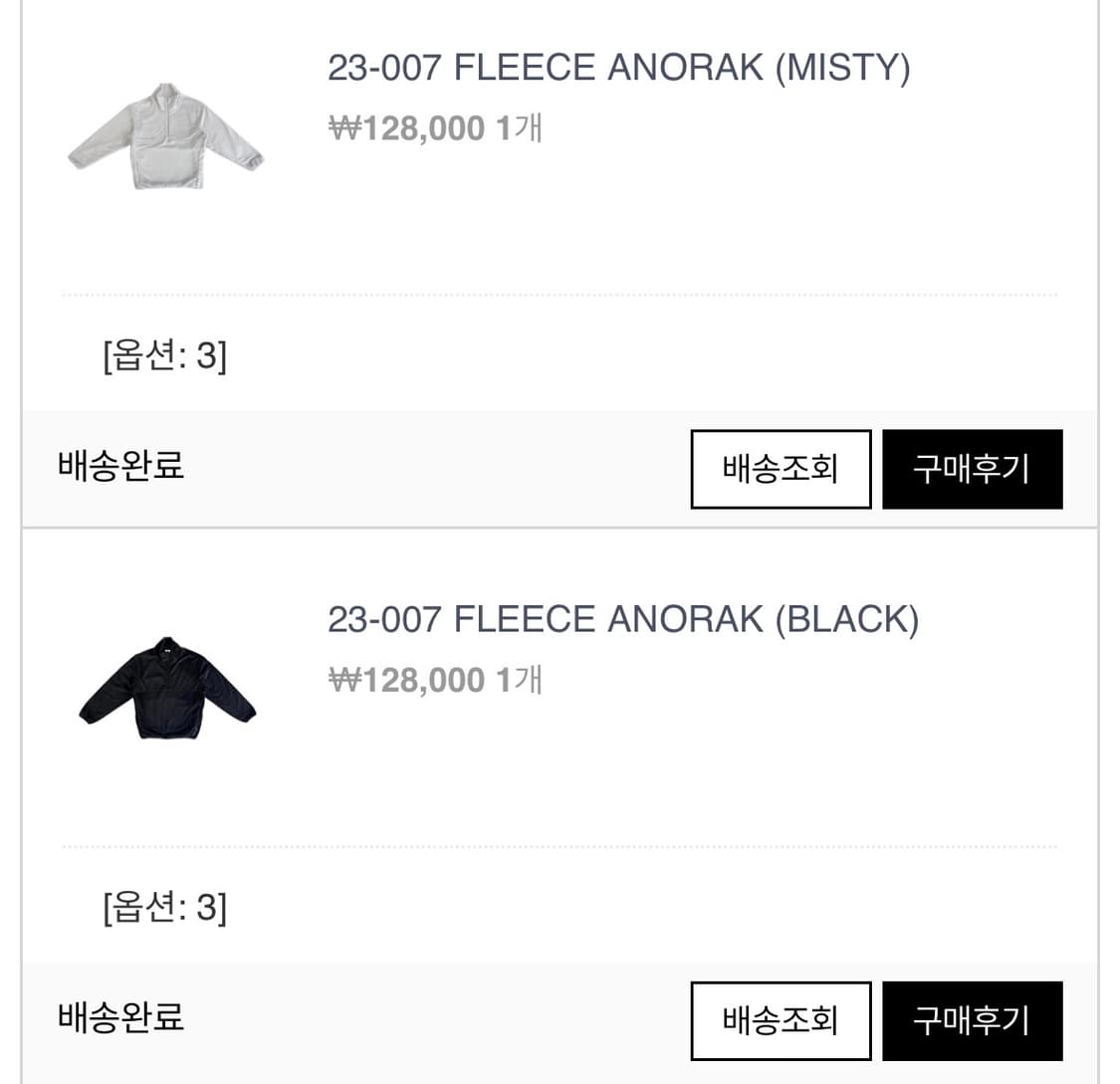Click the 1개 quantity for Misty anorak

click(x=519, y=128)
